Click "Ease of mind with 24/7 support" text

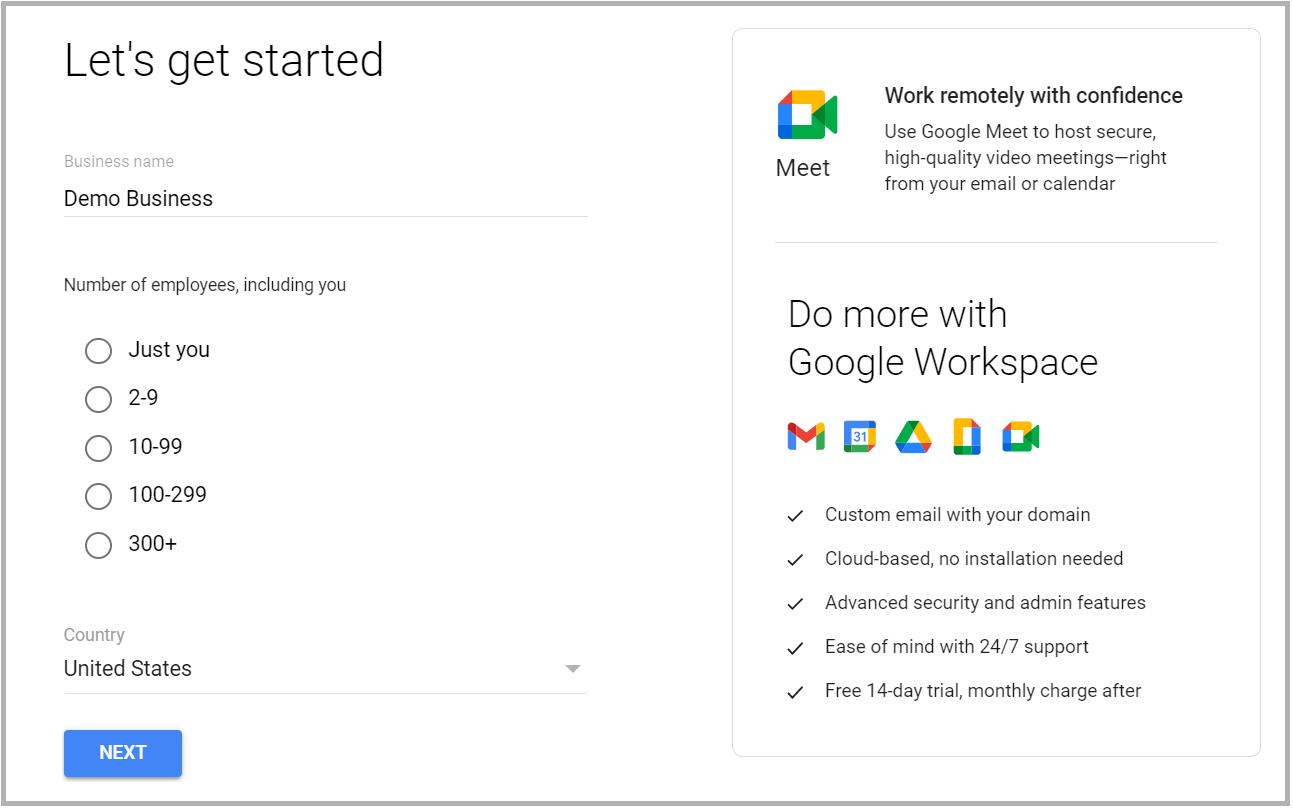click(956, 647)
